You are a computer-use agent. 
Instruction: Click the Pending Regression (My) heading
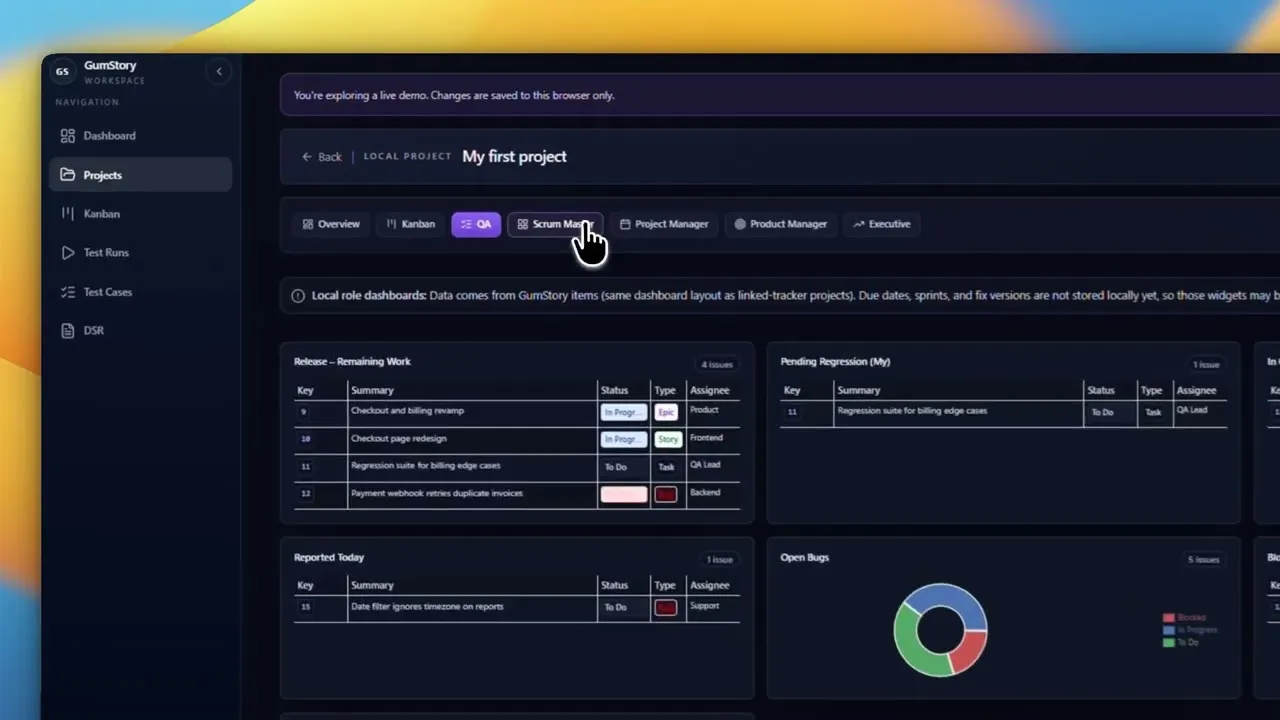pos(835,362)
